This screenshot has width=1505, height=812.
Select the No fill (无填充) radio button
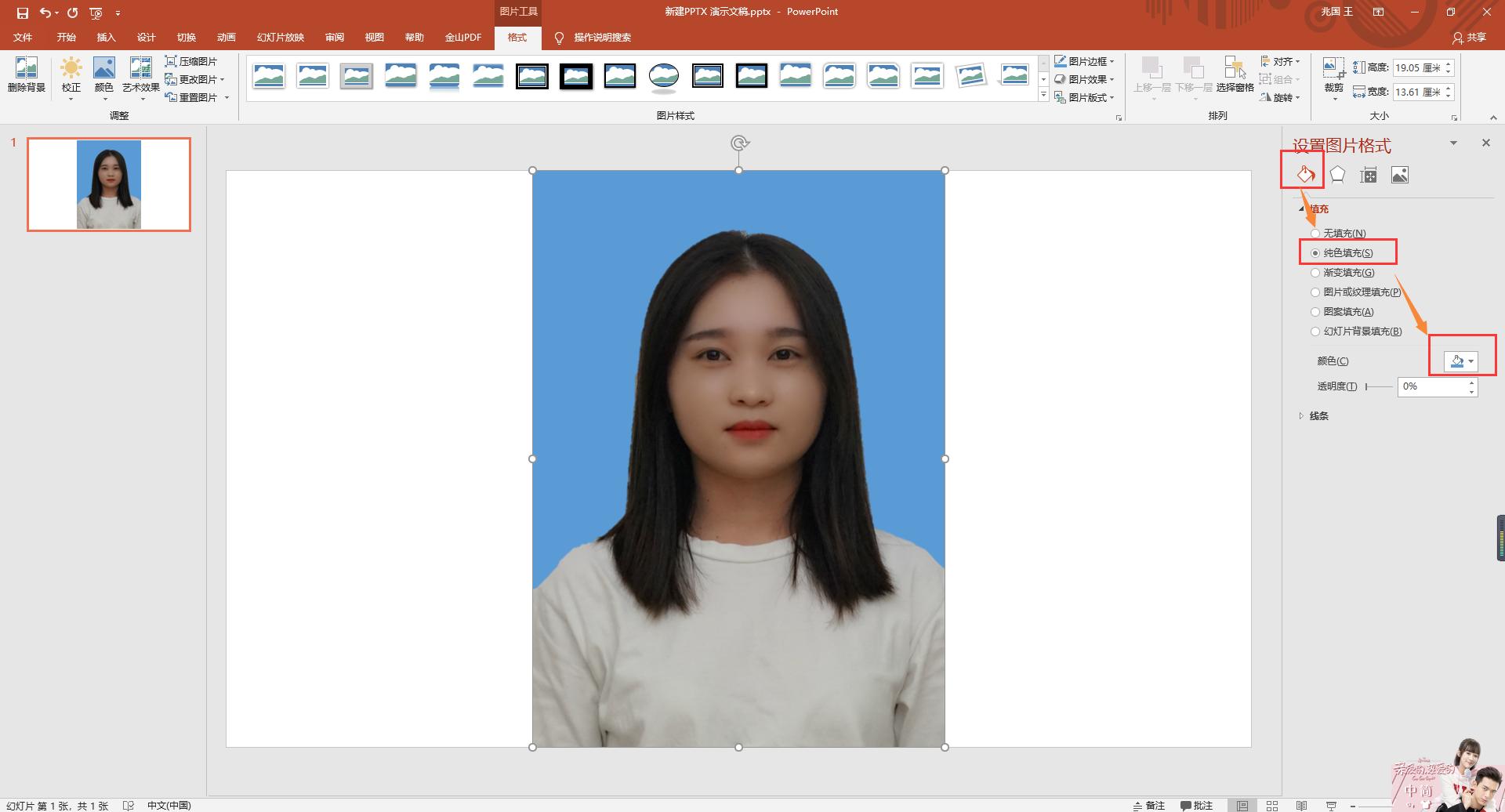1315,234
